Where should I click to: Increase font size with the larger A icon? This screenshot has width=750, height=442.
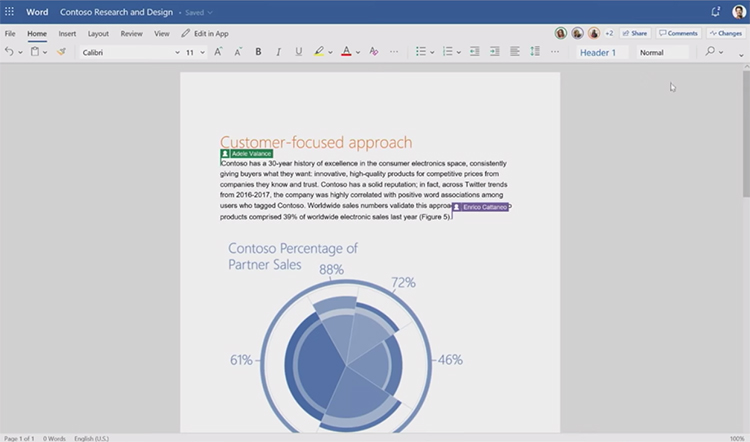218,52
